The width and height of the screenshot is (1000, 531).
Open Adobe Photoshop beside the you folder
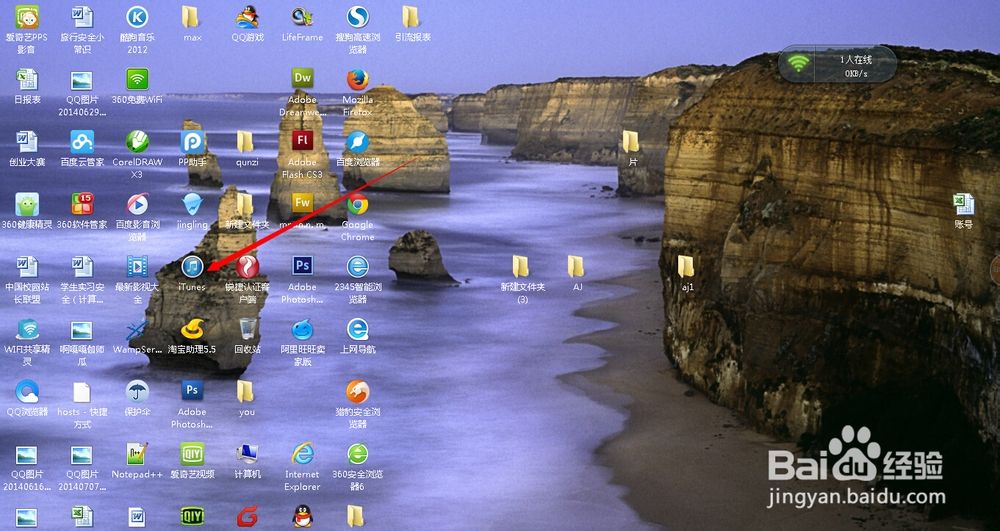coord(192,391)
